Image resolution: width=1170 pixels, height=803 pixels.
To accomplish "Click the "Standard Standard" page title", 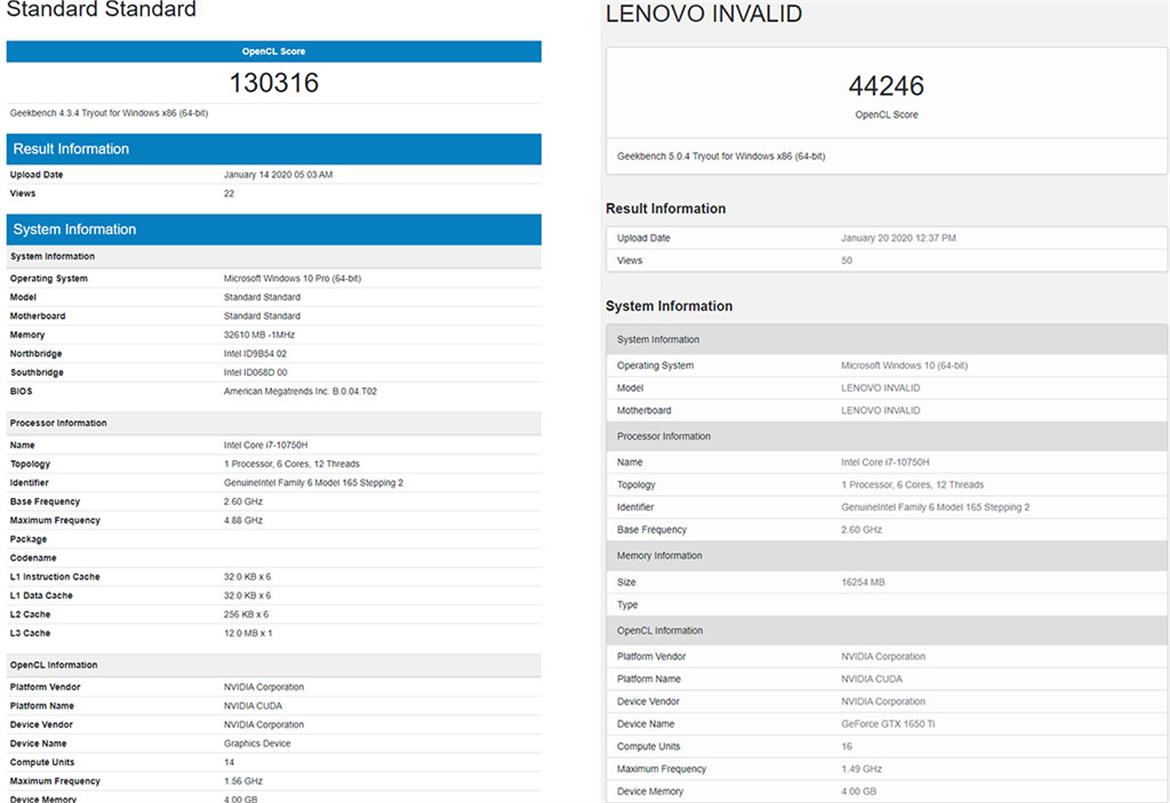I will [x=102, y=11].
